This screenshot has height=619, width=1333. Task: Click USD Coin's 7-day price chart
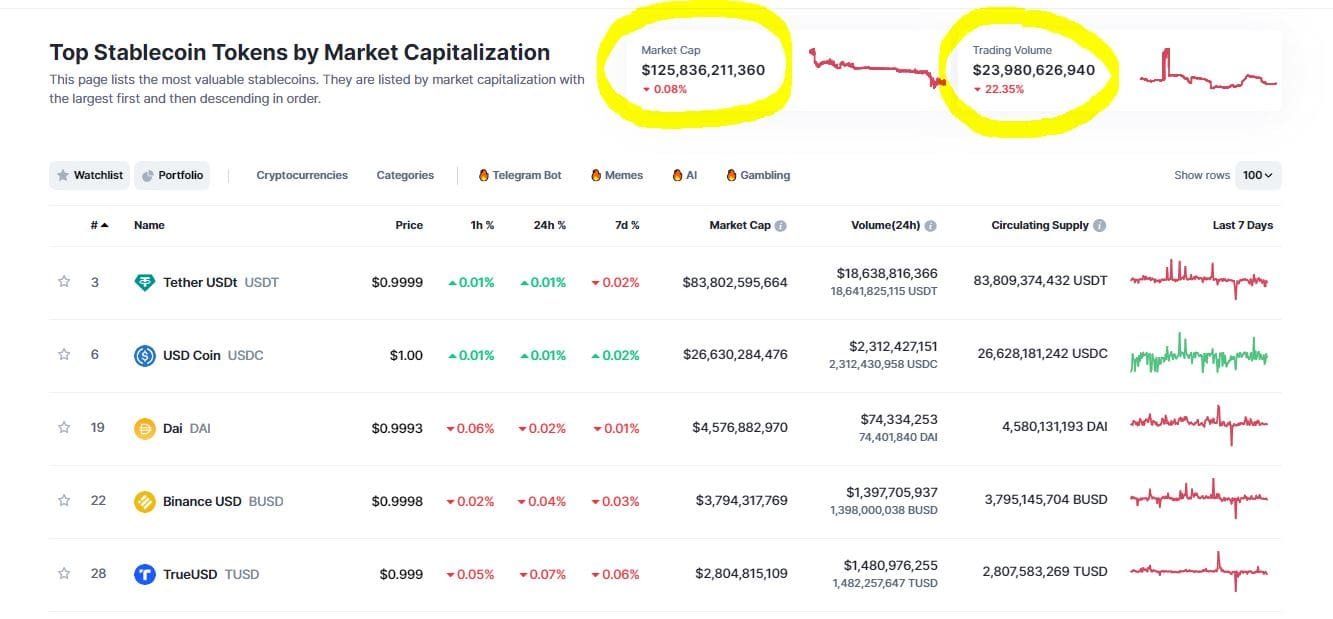(x=1200, y=354)
